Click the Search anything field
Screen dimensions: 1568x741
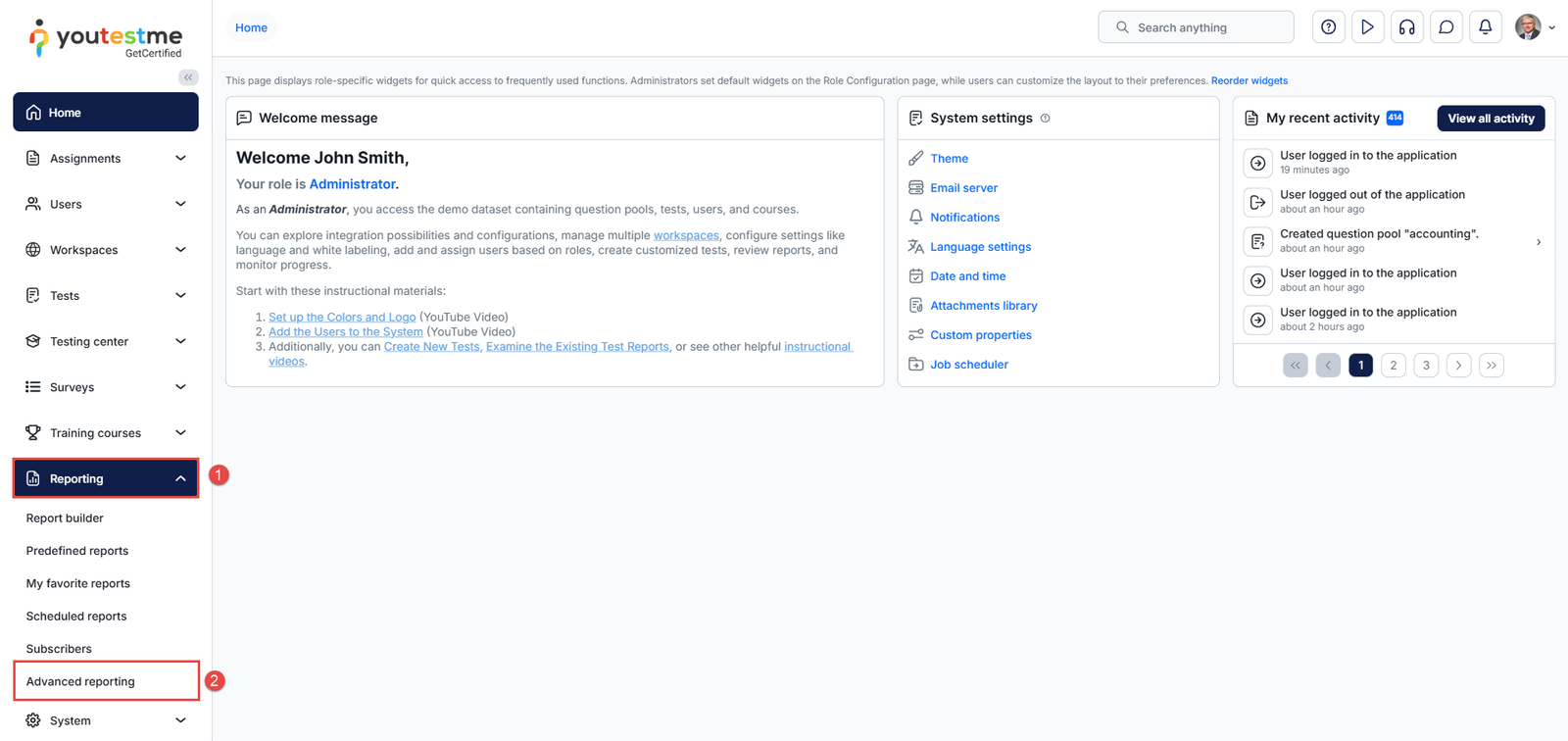[x=1196, y=27]
